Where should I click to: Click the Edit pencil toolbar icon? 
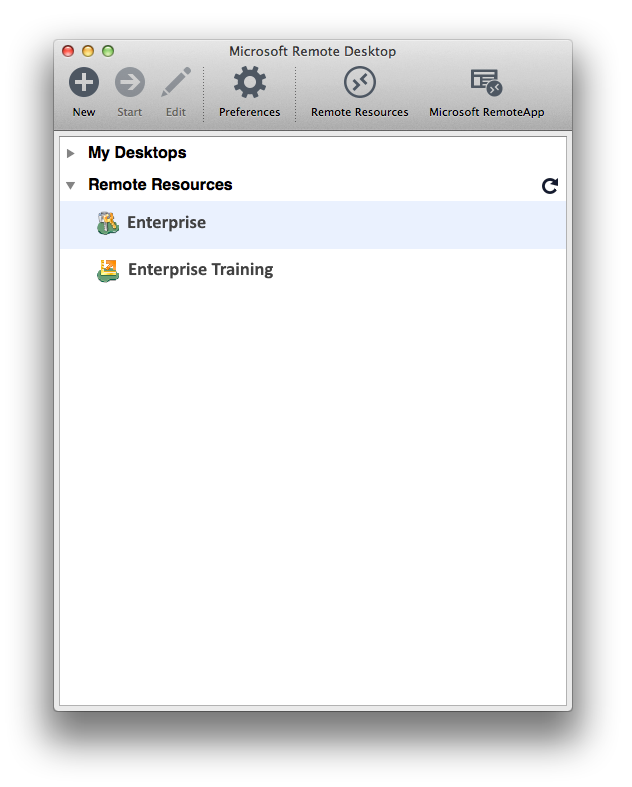point(176,82)
